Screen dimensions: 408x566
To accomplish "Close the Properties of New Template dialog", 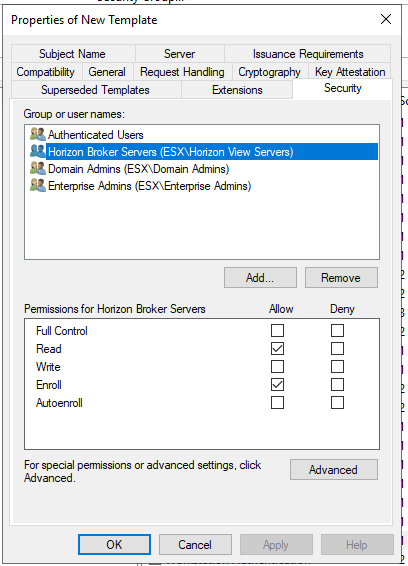I will coord(386,19).
